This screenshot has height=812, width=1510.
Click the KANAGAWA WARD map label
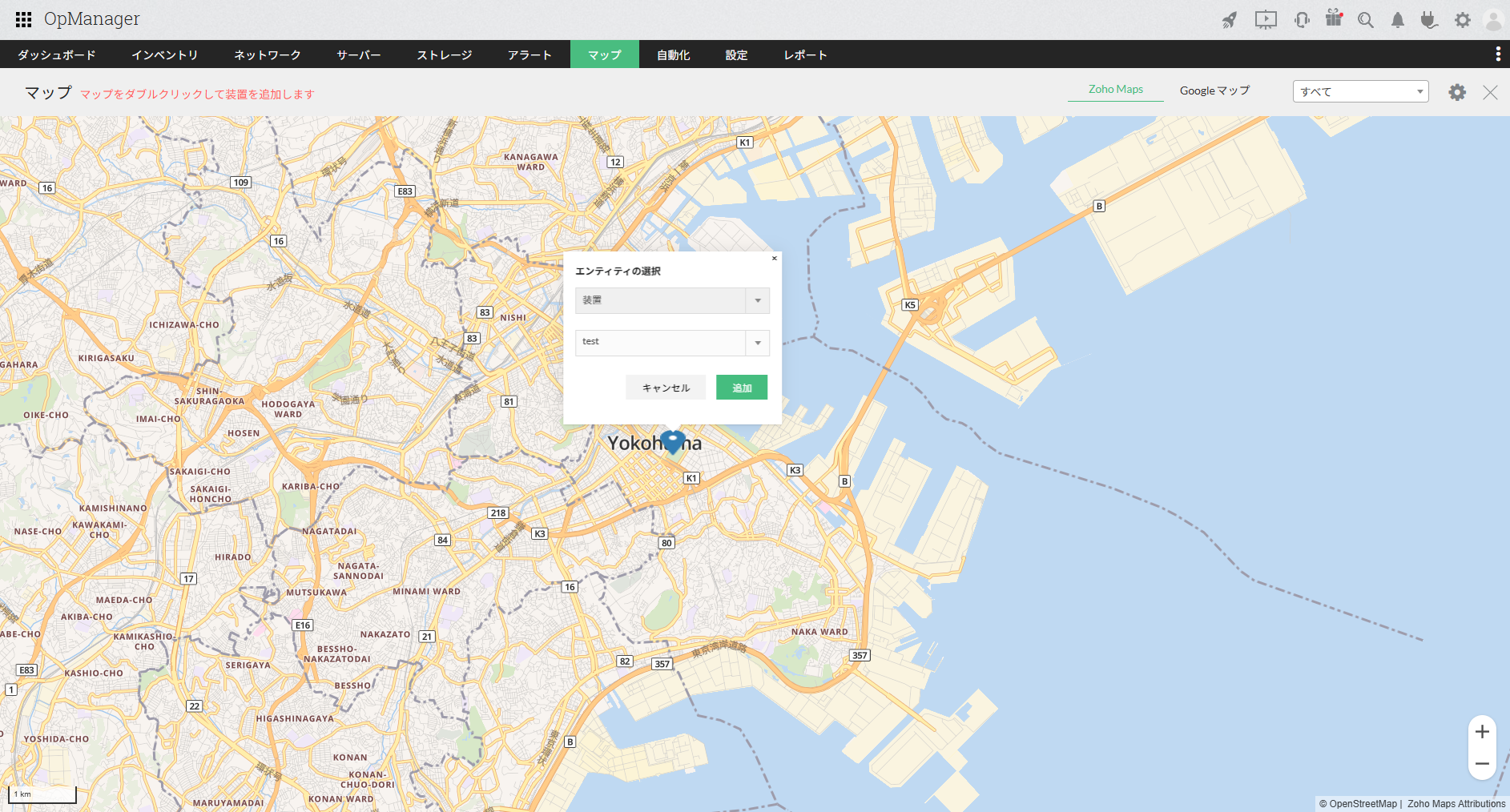tap(531, 162)
